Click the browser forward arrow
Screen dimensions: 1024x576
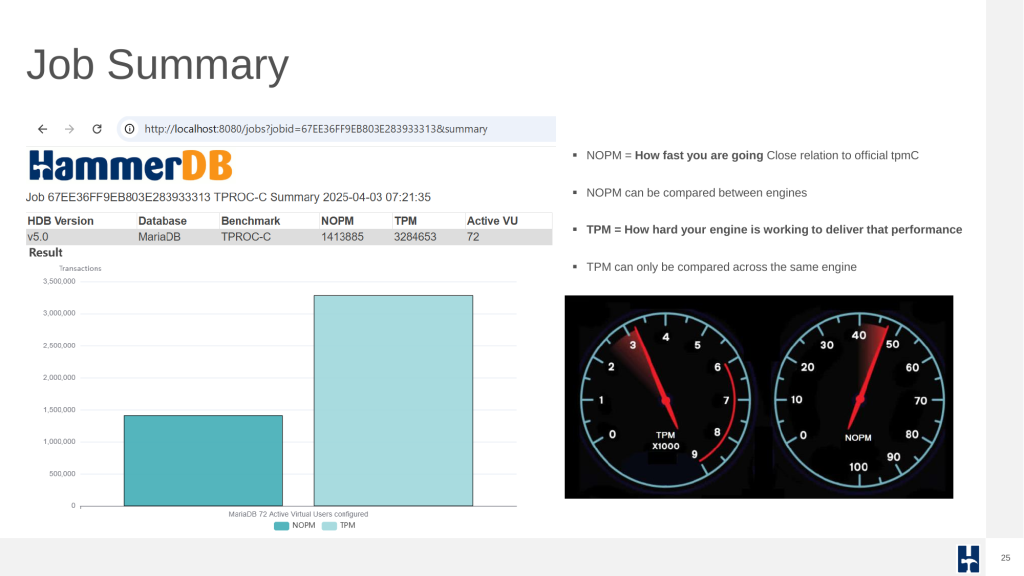pos(69,129)
